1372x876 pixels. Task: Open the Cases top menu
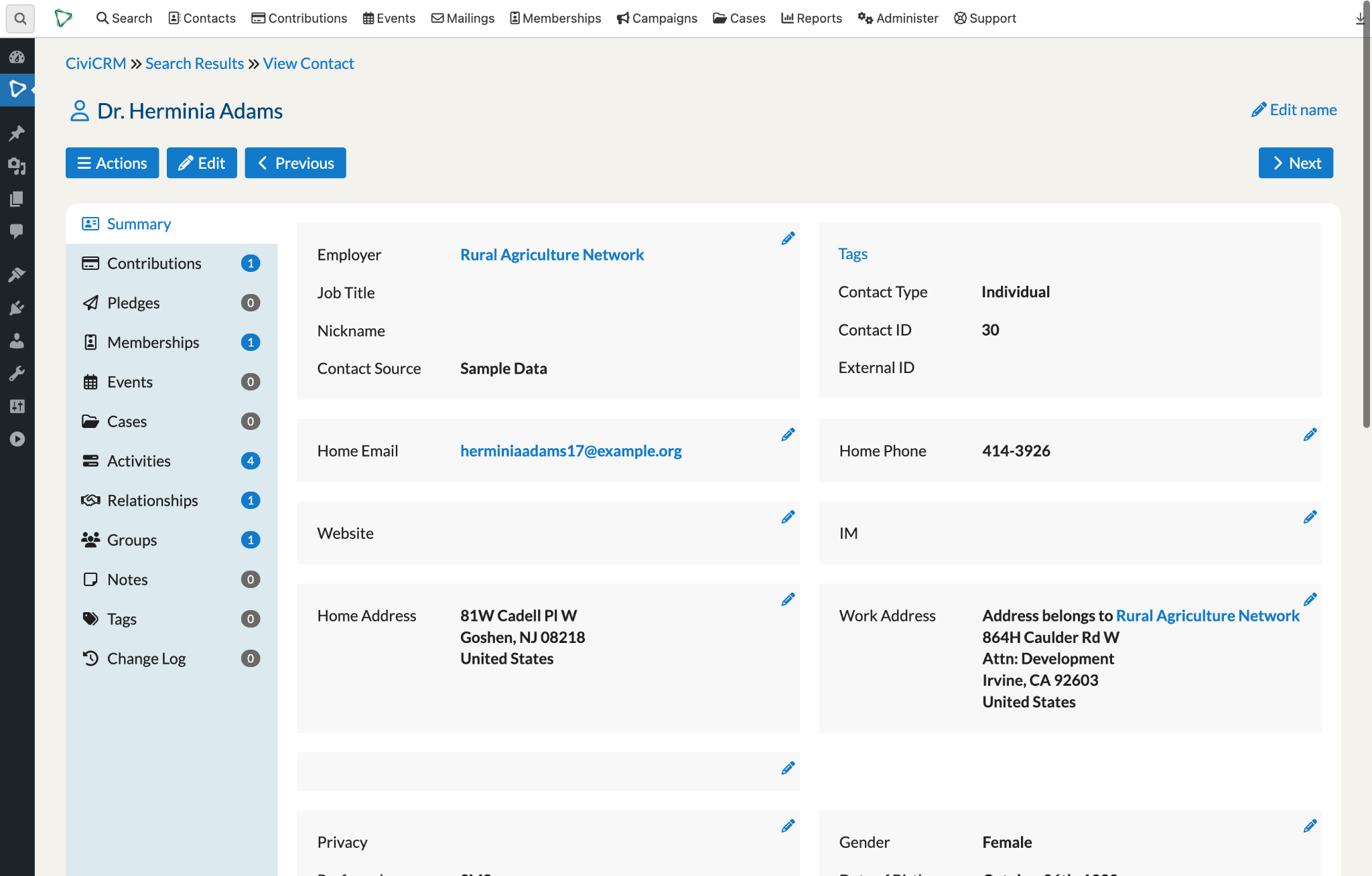click(x=740, y=18)
